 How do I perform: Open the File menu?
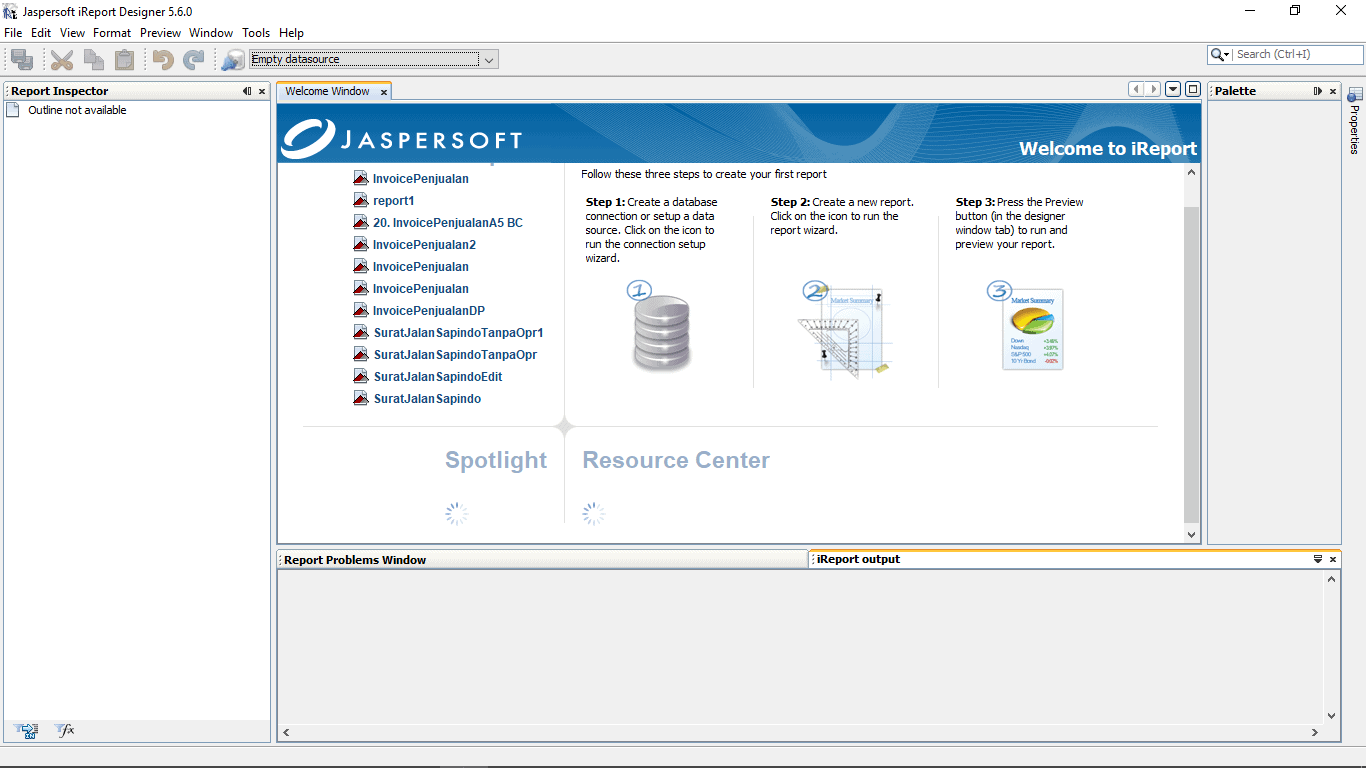(13, 33)
